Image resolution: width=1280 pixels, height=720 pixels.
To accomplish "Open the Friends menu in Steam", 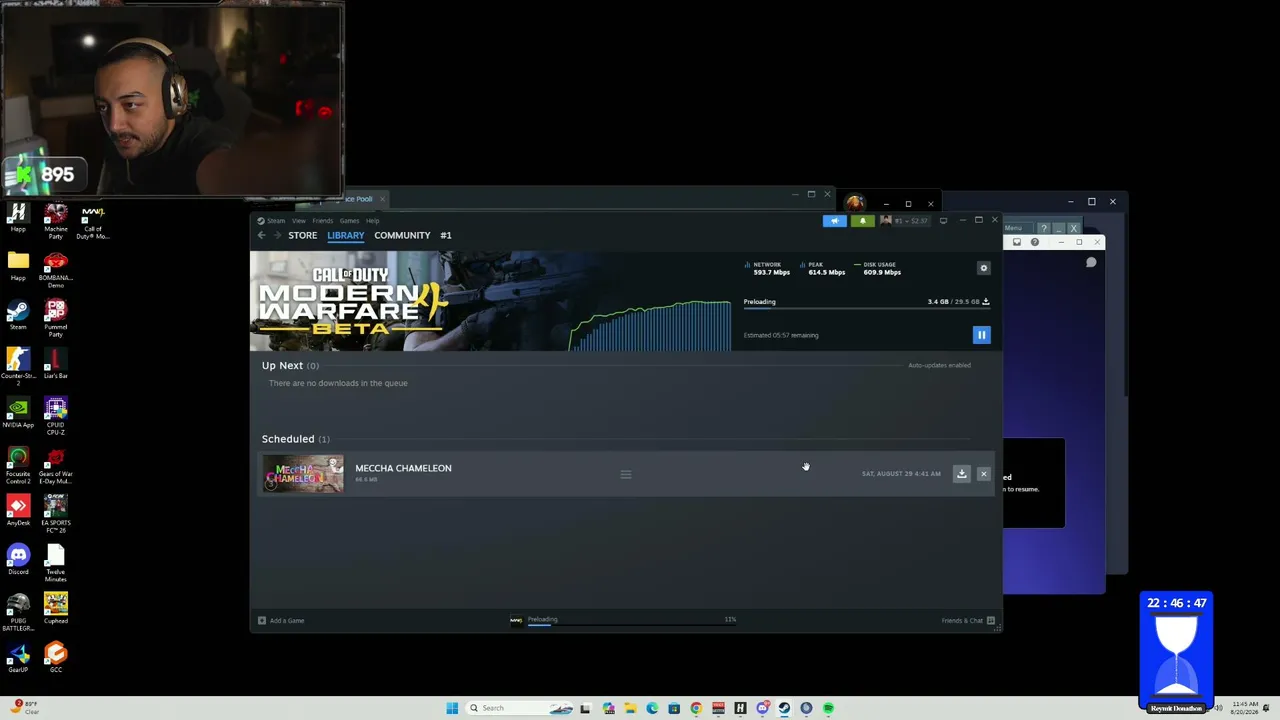I will [x=322, y=221].
